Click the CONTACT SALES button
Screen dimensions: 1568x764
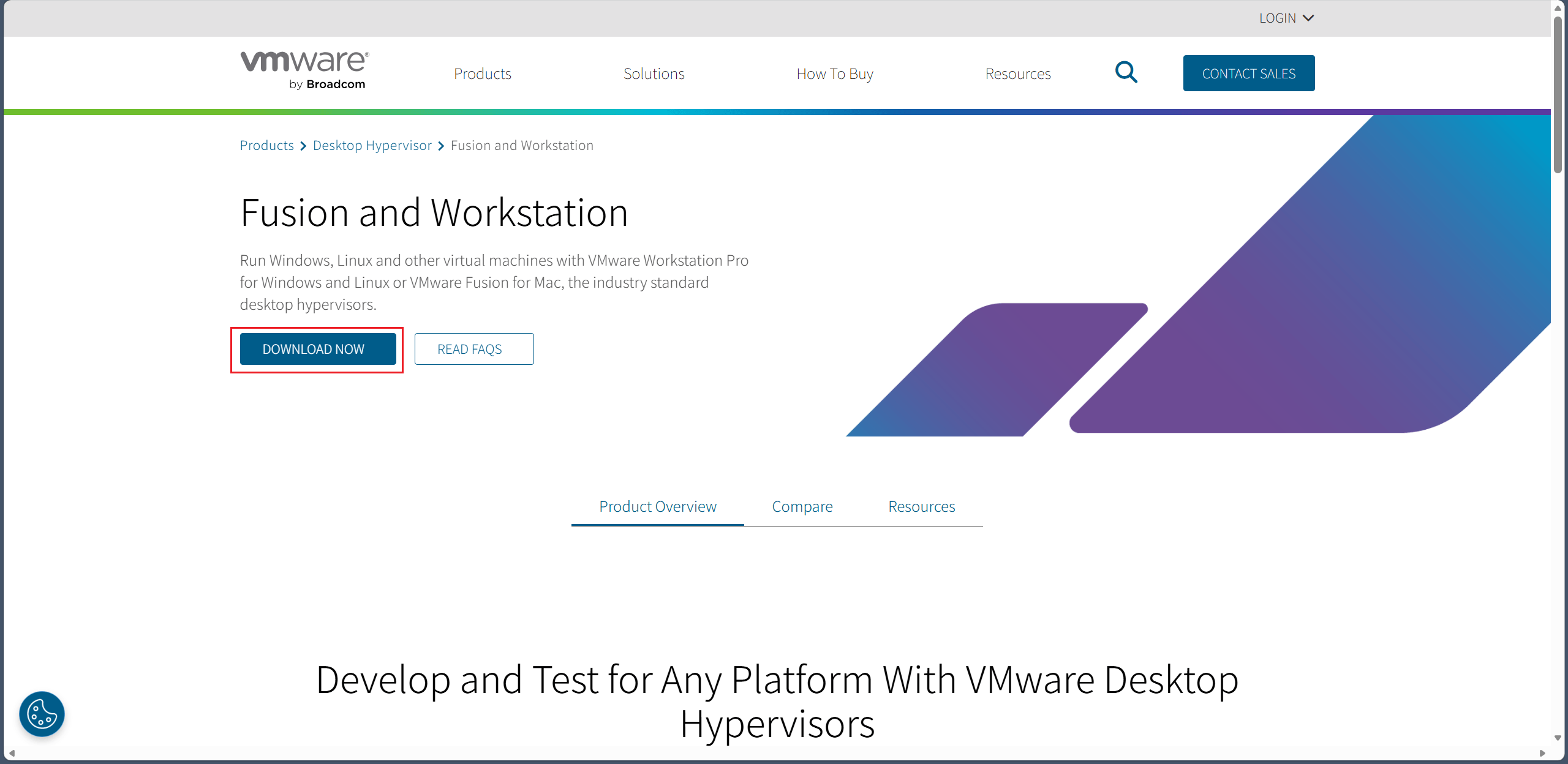[1249, 73]
